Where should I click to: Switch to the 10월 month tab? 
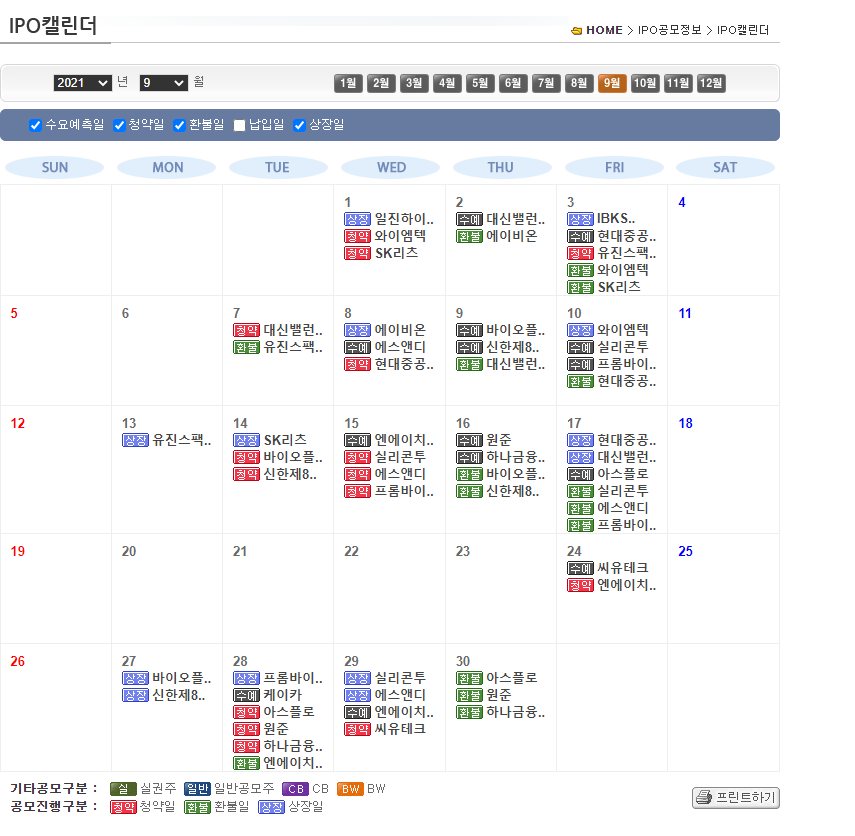tap(645, 83)
